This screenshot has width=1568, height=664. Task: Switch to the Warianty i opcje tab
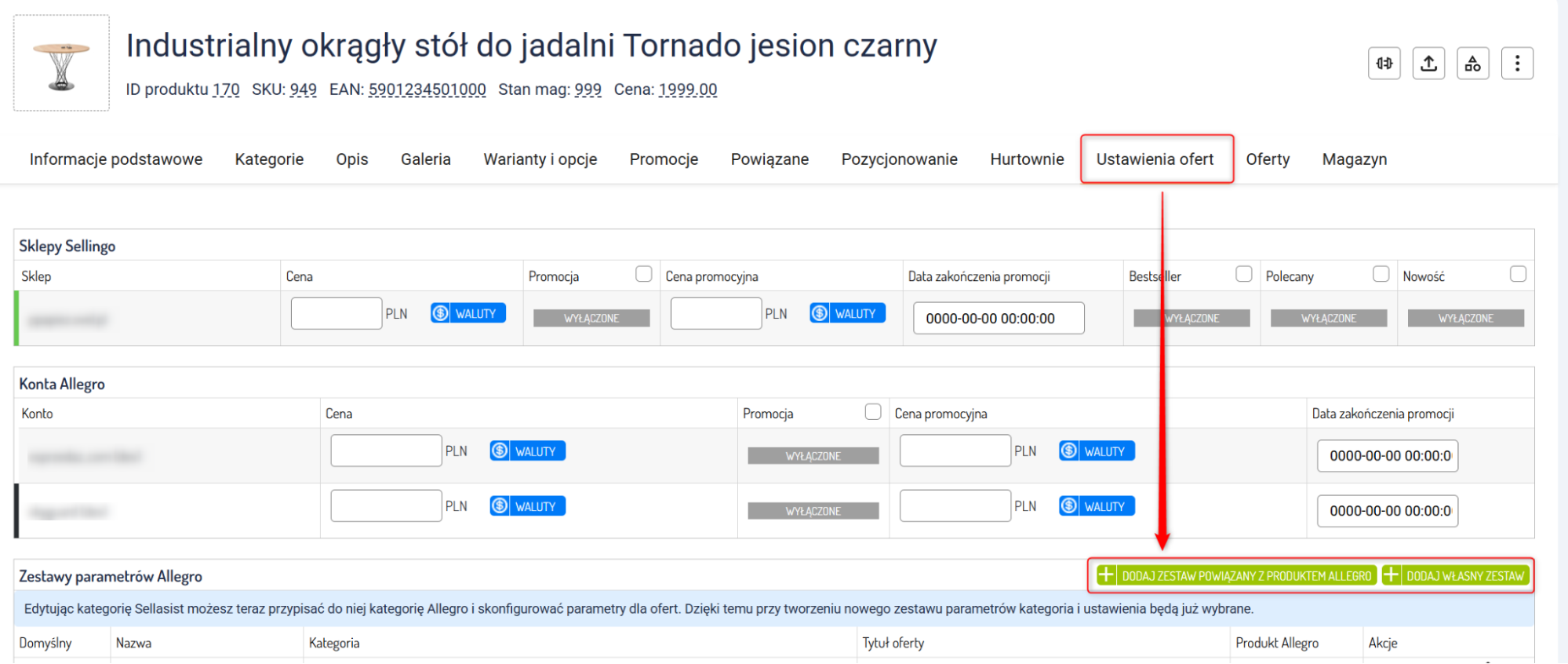(x=540, y=159)
